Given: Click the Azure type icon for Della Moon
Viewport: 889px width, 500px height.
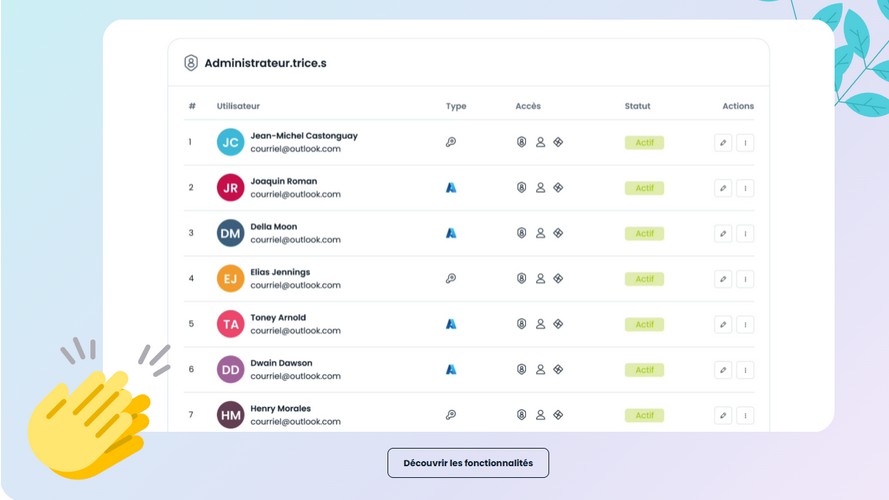Looking at the screenshot, I should coord(451,233).
